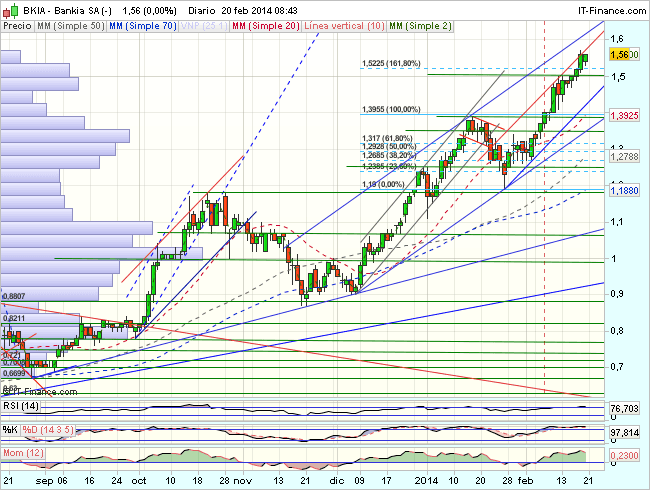Click the stochastic value 97,814
650x490 pixels.
tap(624, 433)
